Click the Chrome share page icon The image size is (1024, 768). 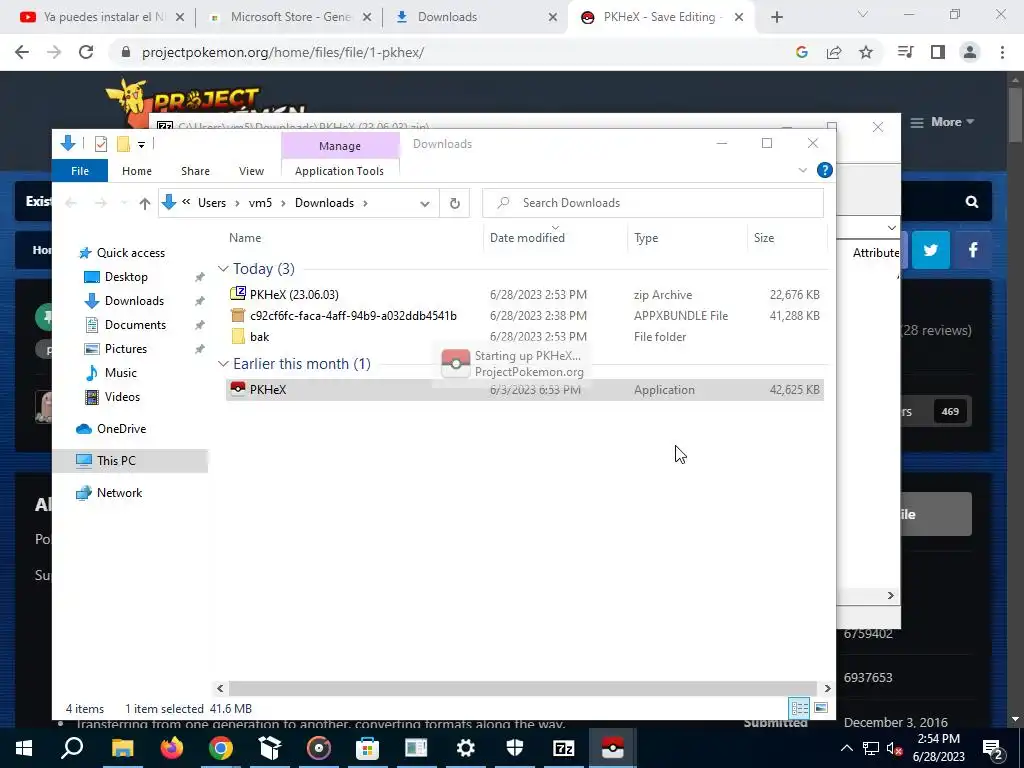coord(834,52)
